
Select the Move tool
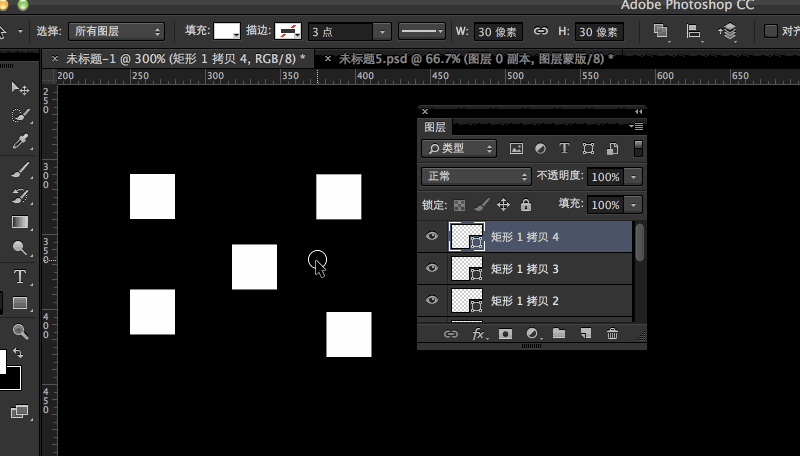tap(19, 90)
